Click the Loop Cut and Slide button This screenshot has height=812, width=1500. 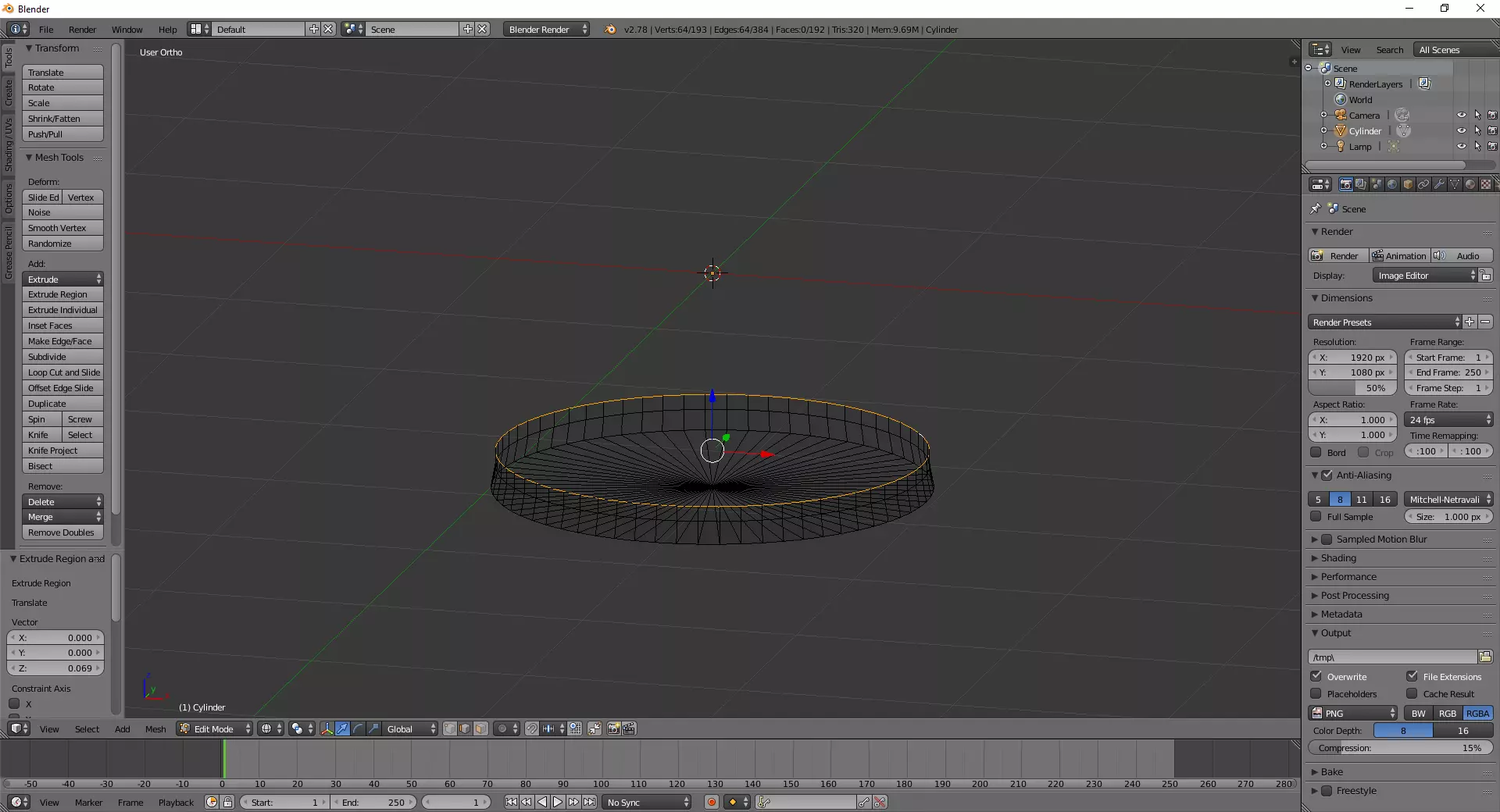(x=63, y=373)
